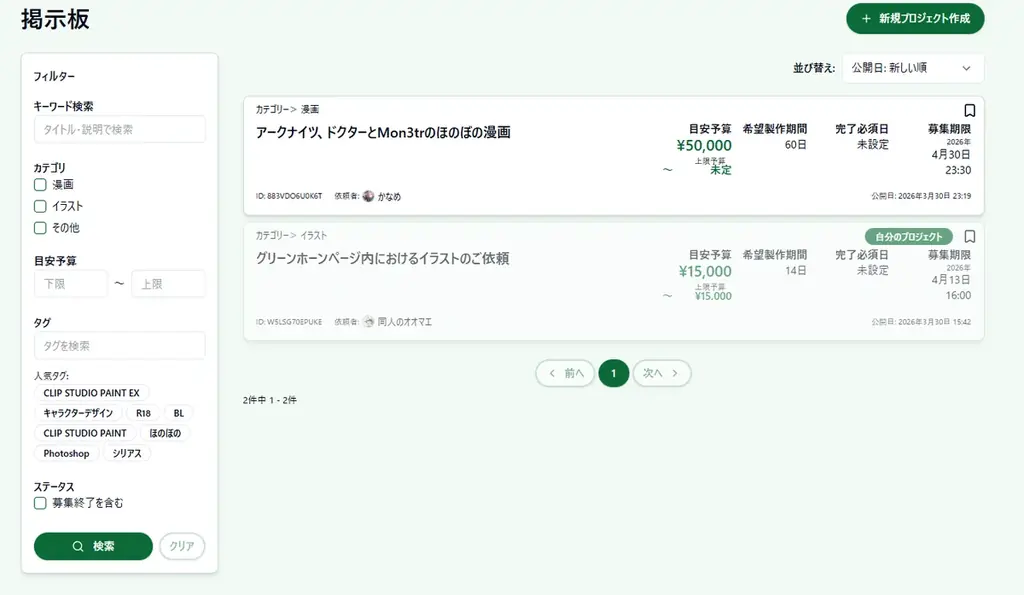Select the Photoshop tag chip

66,453
